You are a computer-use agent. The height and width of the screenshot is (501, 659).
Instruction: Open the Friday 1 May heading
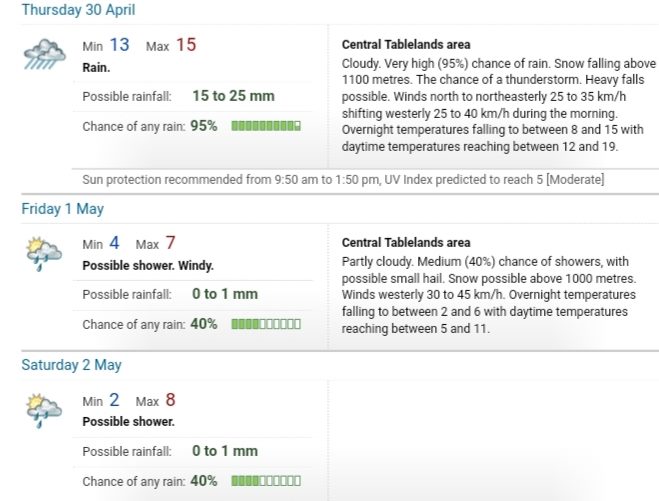[x=63, y=208]
